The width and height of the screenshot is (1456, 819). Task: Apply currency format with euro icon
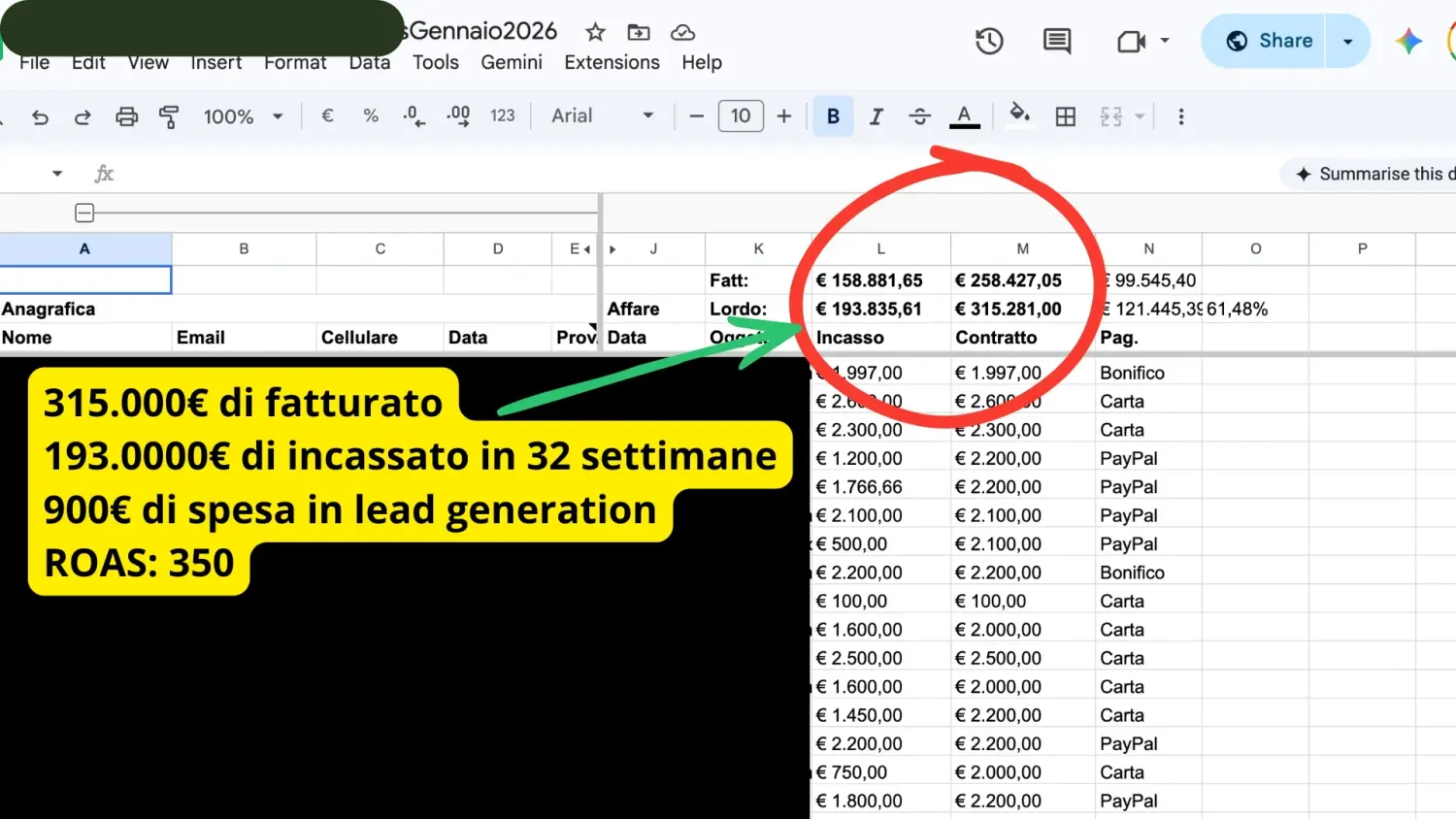coord(327,115)
